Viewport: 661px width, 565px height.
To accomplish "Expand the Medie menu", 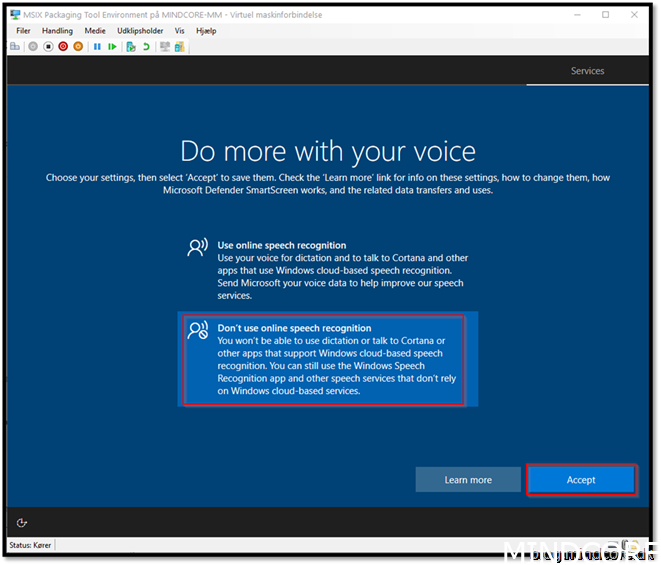I will pos(95,31).
